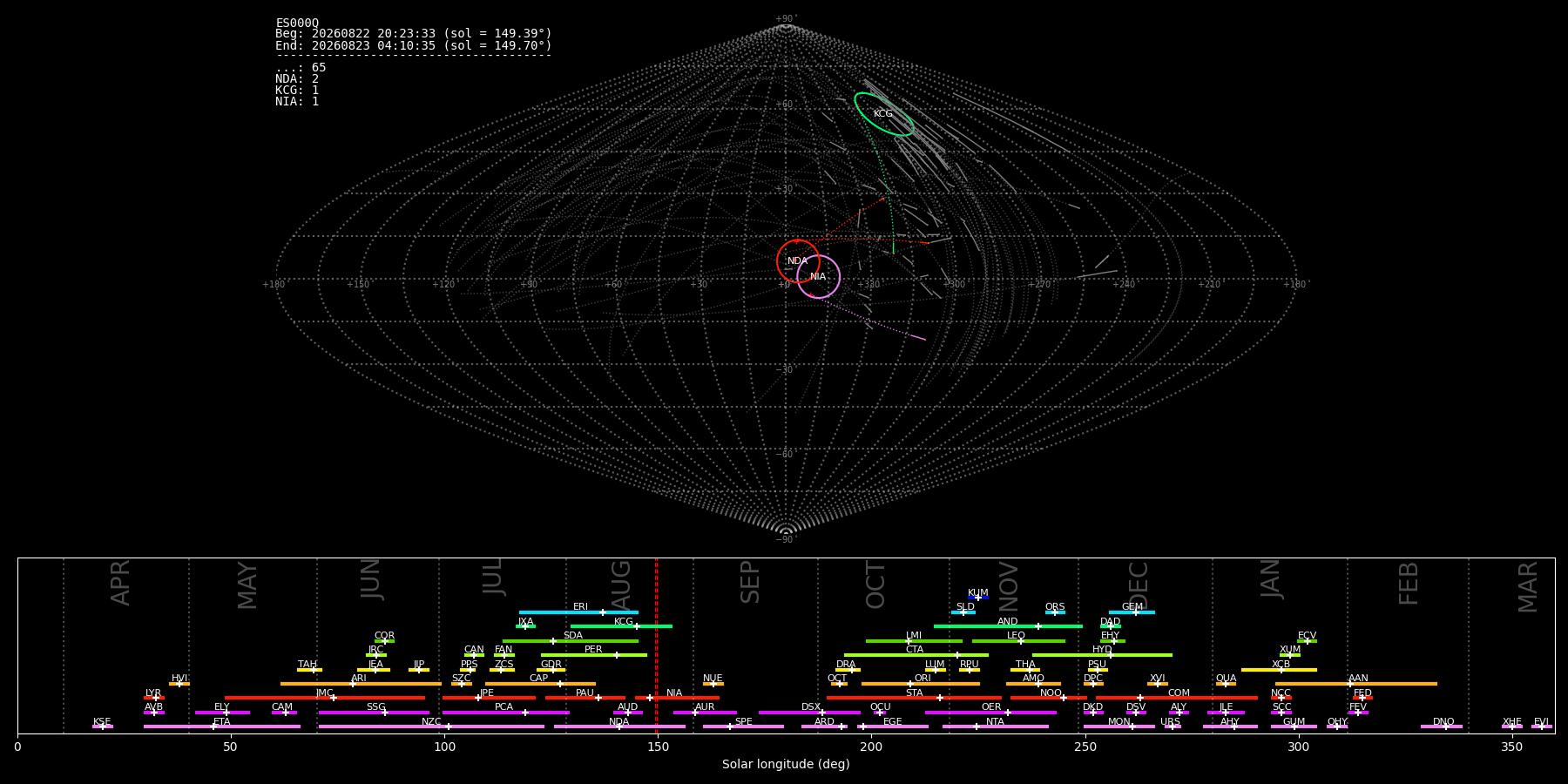Viewport: 1568px width, 784px height.
Task: Click the End: 20260823 04:10:35 line
Action: (x=414, y=46)
